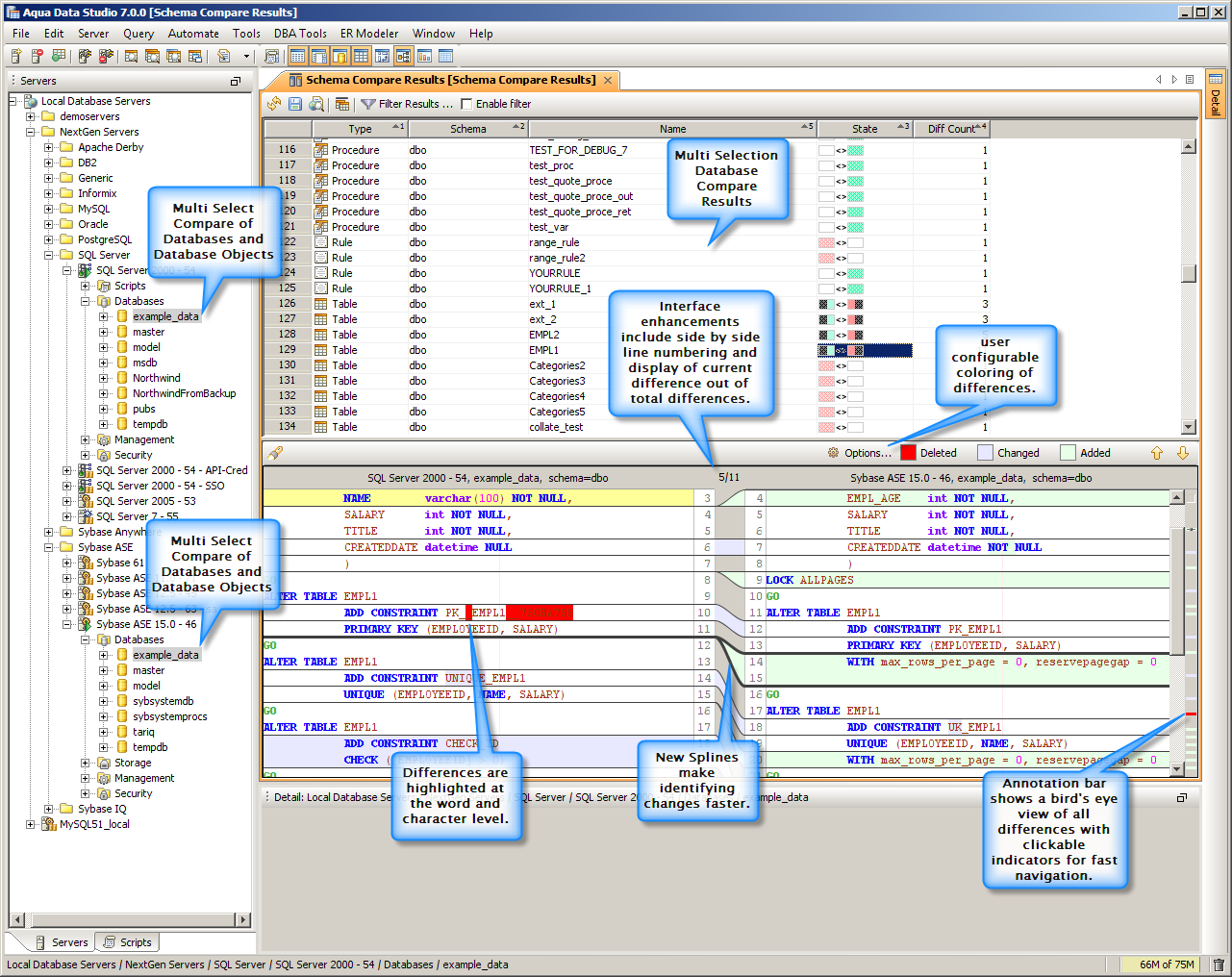This screenshot has height=977, width=1232.
Task: Close the Schema Compare Results tab
Action: coord(608,80)
